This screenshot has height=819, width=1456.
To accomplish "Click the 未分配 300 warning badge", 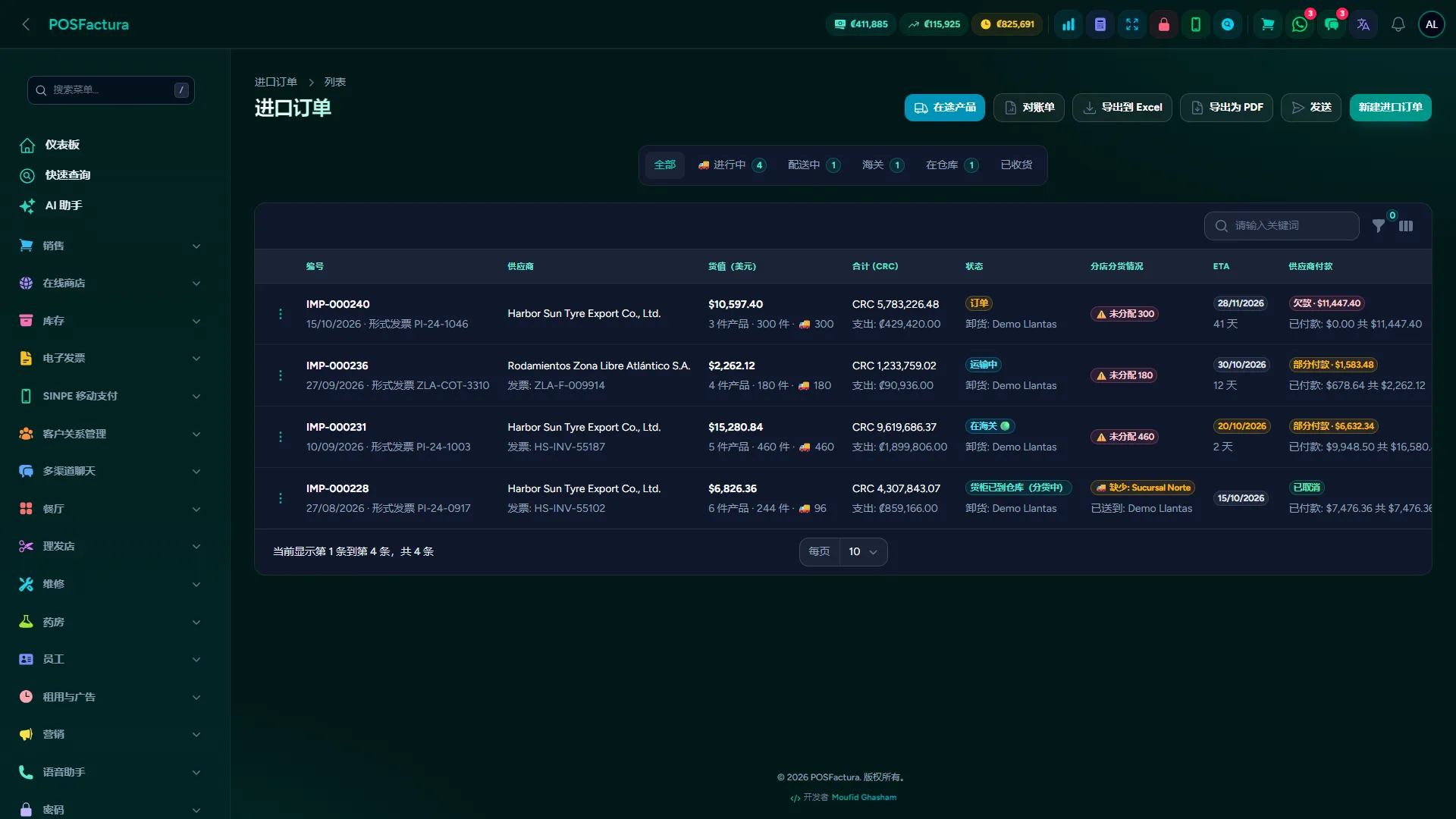I will click(x=1125, y=314).
